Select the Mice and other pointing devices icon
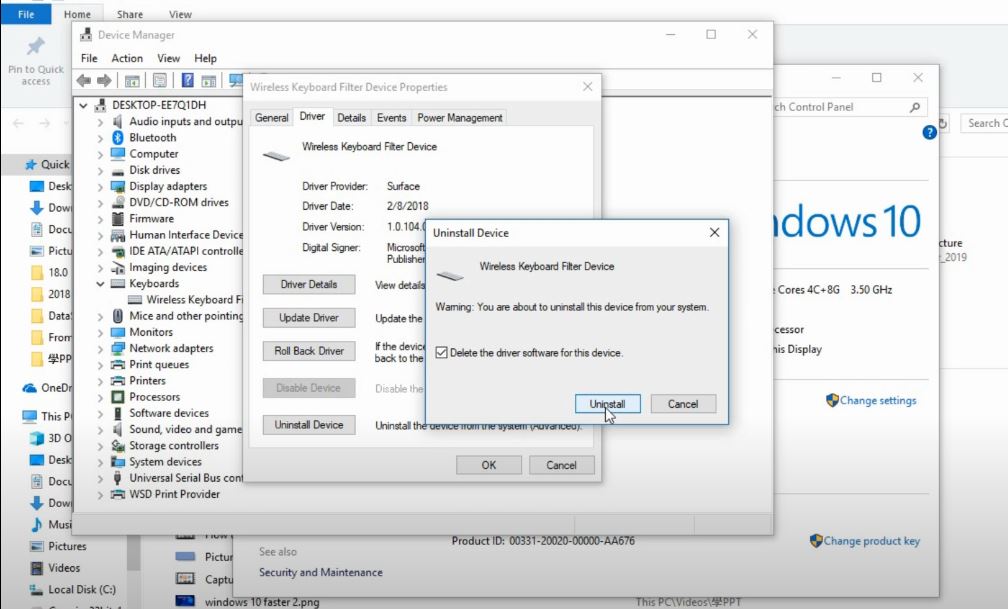1008x609 pixels. (118, 316)
